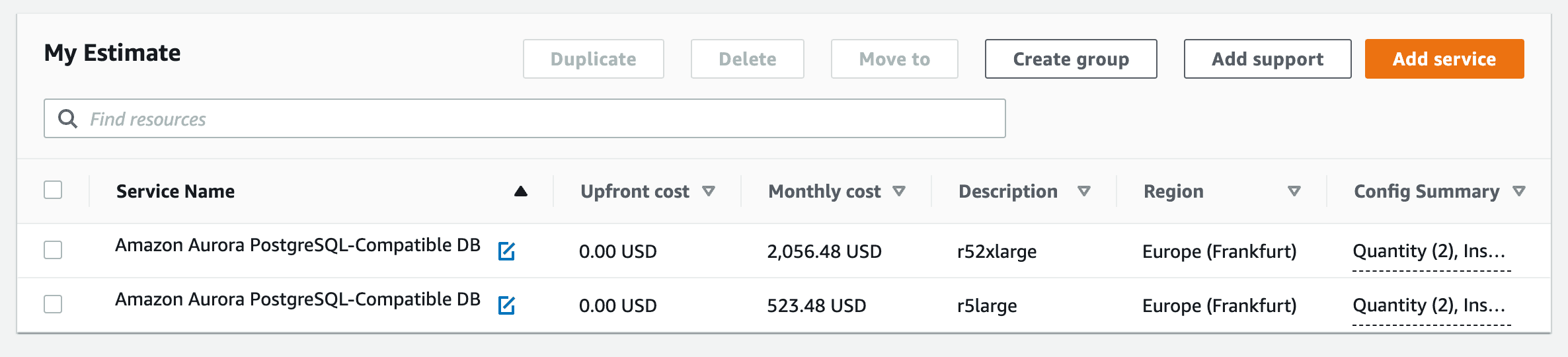Click the search magnifier icon
1568x357 pixels.
click(x=67, y=118)
